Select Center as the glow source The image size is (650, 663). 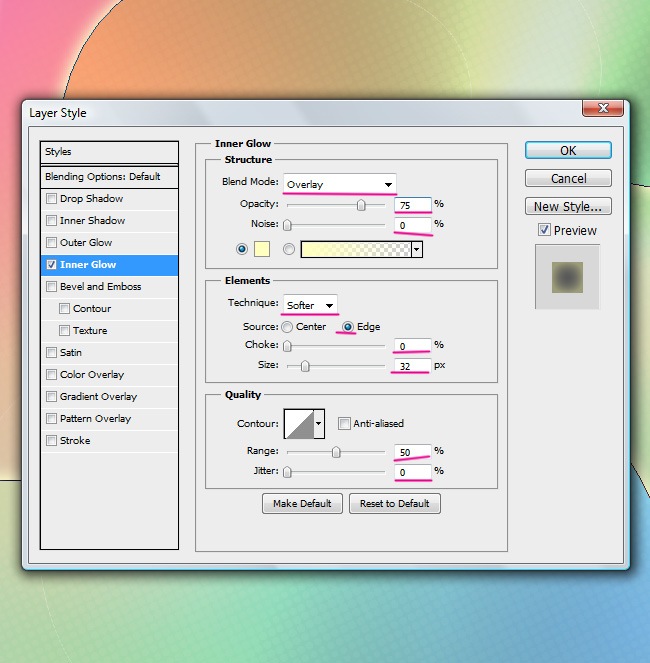[x=287, y=327]
